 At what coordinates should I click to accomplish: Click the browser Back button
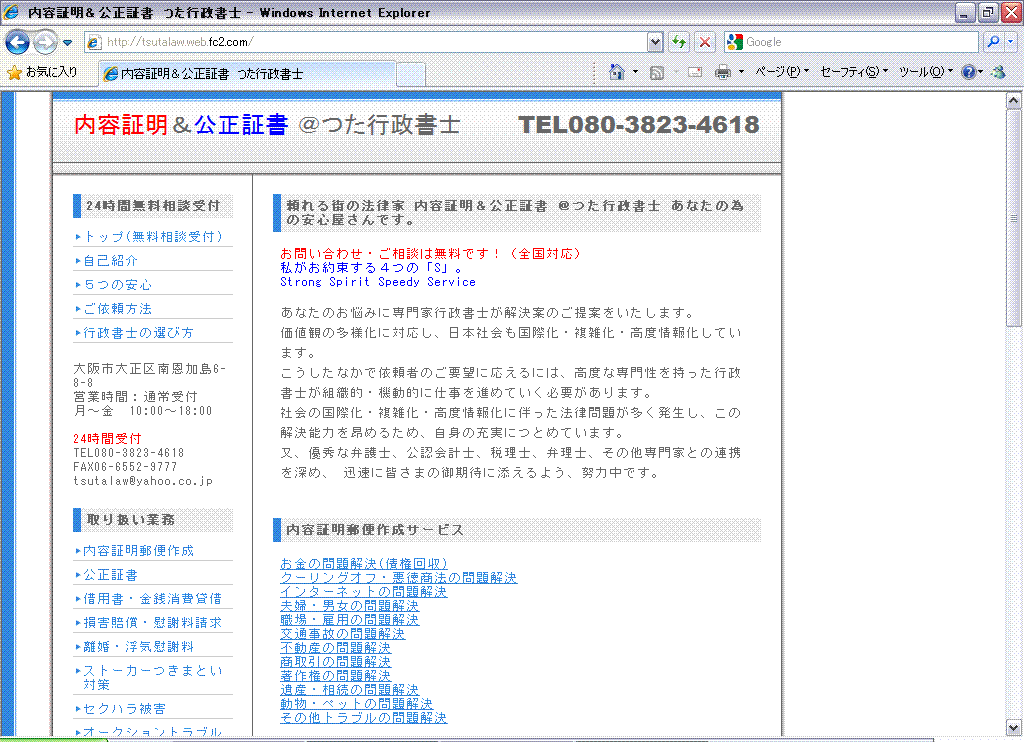pyautogui.click(x=17, y=42)
